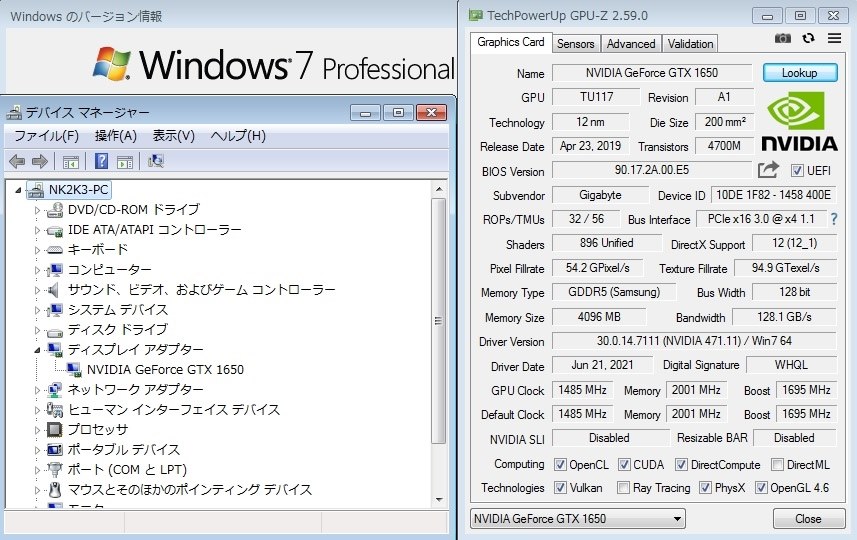Click the properties pane toolbar icon
Viewport: 857px width, 540px height.
pos(125,162)
